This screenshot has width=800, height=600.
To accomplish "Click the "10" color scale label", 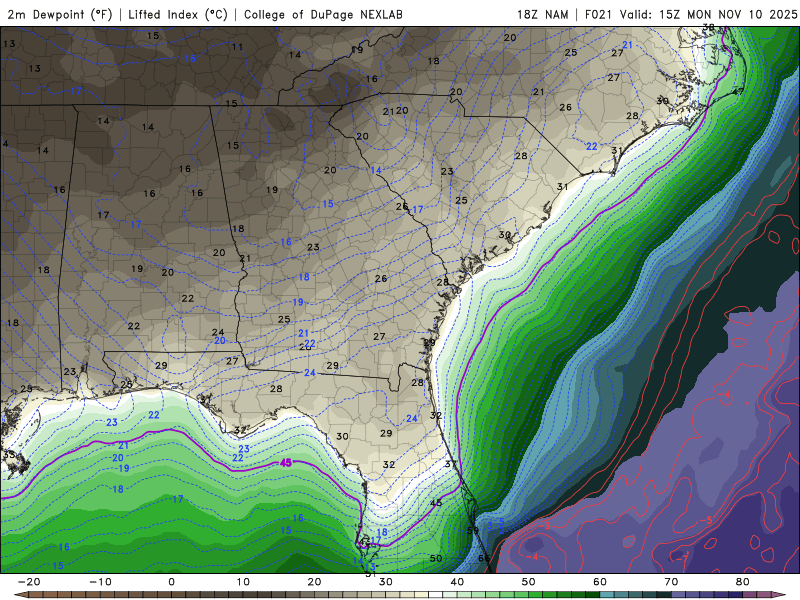I will 243,582.
